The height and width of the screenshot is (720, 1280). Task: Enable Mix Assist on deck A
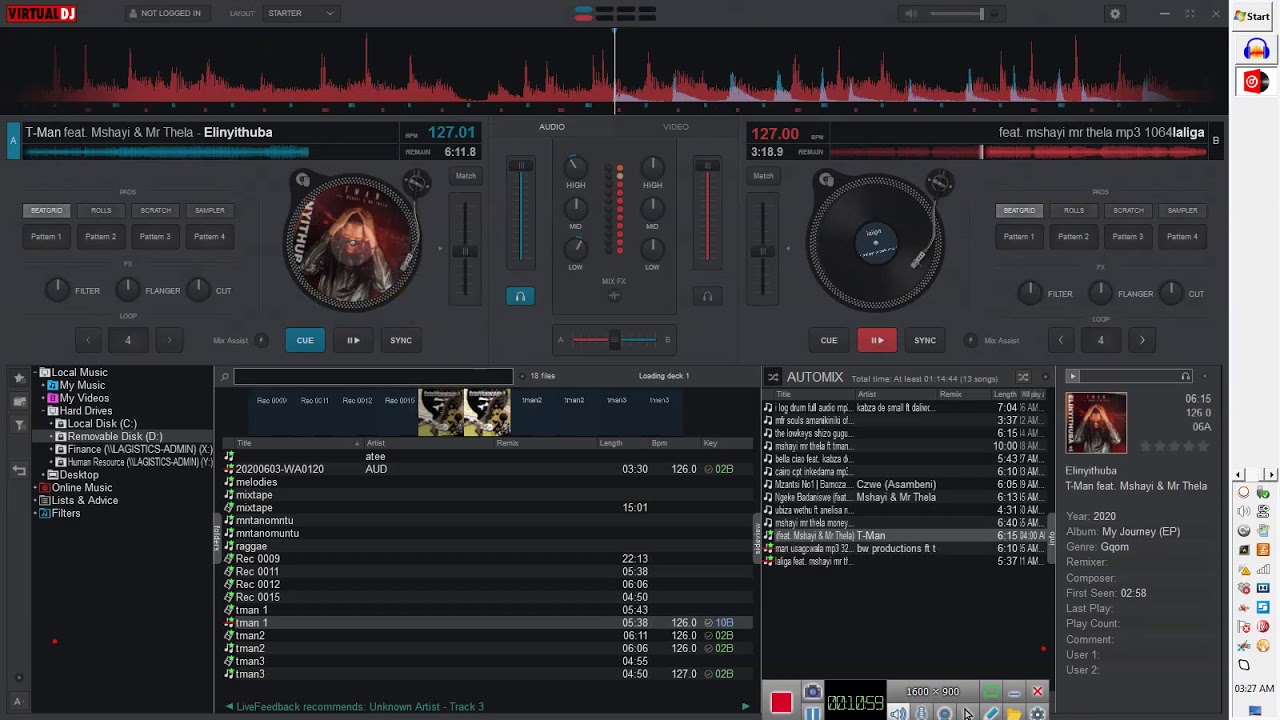pos(261,340)
